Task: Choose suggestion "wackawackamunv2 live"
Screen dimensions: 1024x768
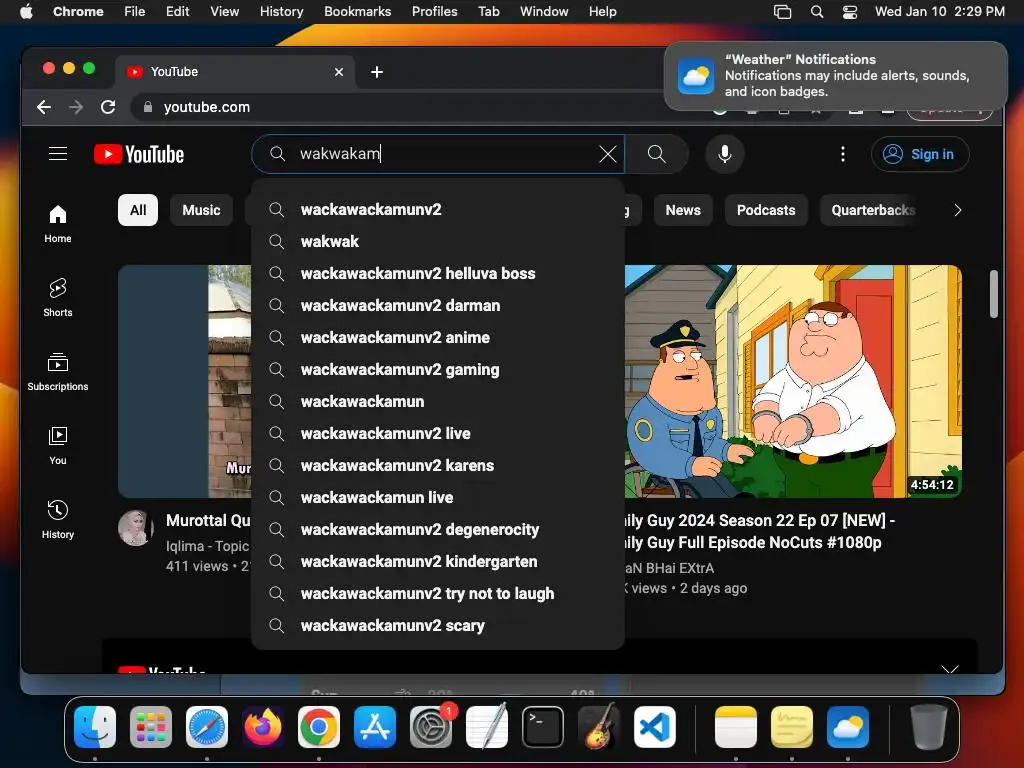Action: click(x=438, y=434)
